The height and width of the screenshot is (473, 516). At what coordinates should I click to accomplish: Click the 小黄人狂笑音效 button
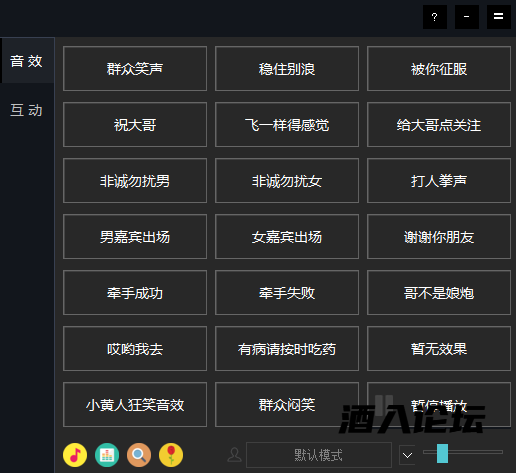point(135,405)
